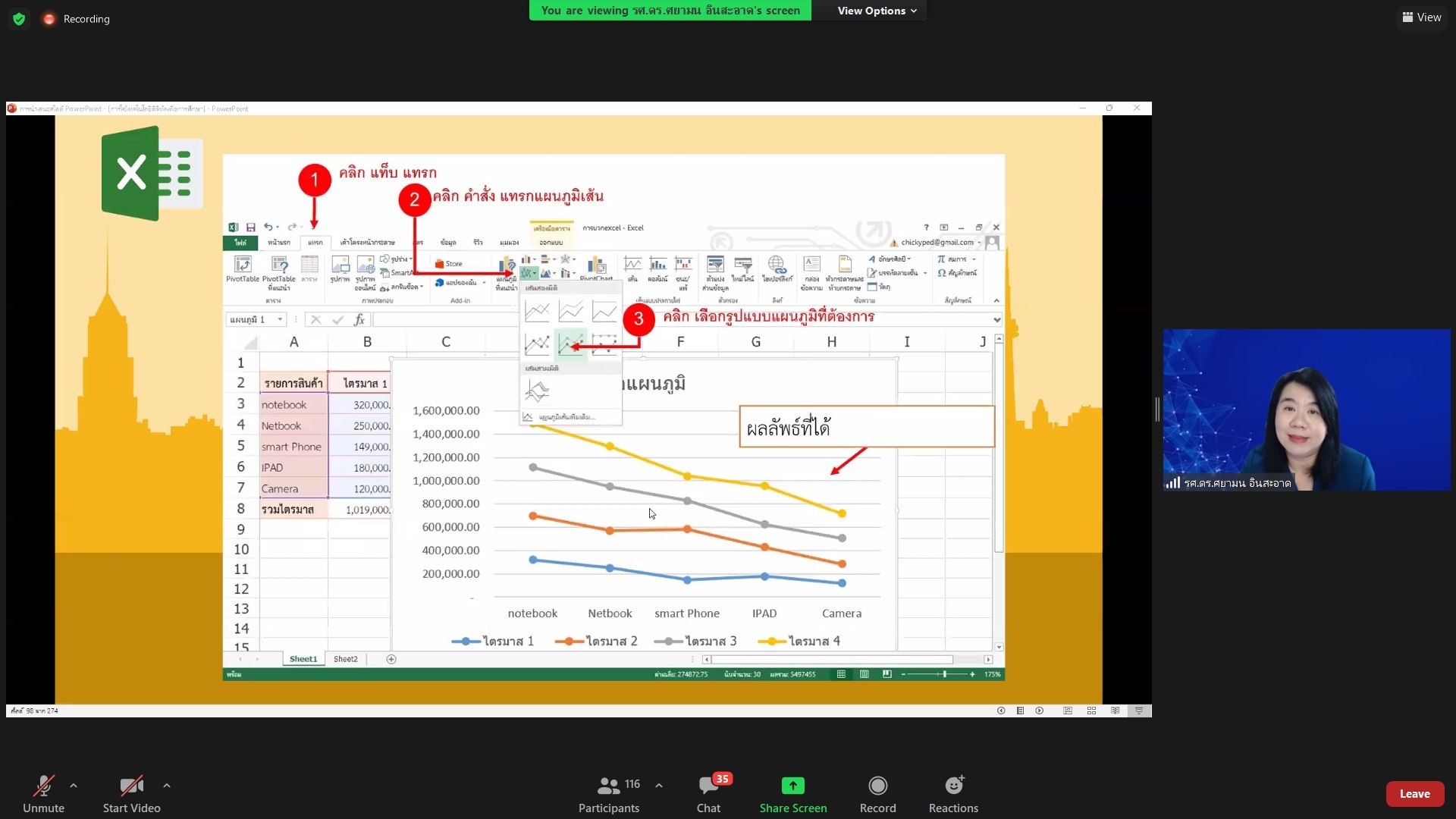This screenshot has height=819, width=1456.
Task: Select stacked line with markers chart type
Action: point(571,344)
